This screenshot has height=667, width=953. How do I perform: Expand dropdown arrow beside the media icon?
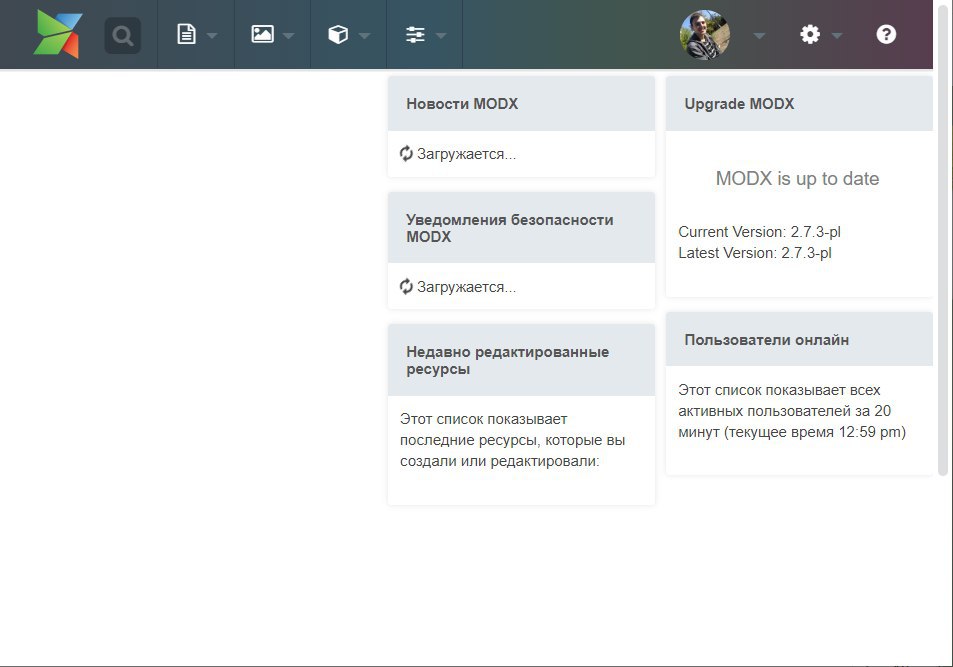pyautogui.click(x=289, y=36)
